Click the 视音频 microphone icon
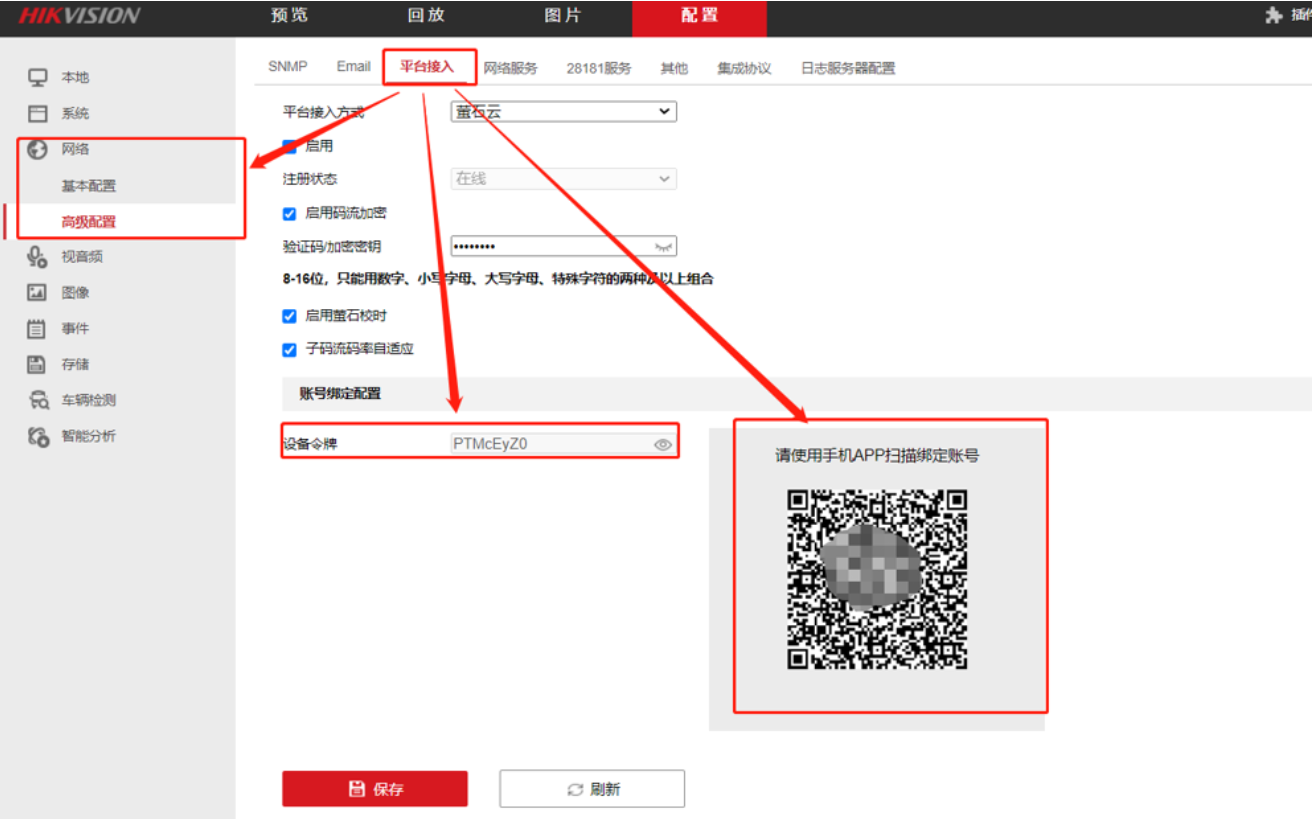 pos(38,257)
